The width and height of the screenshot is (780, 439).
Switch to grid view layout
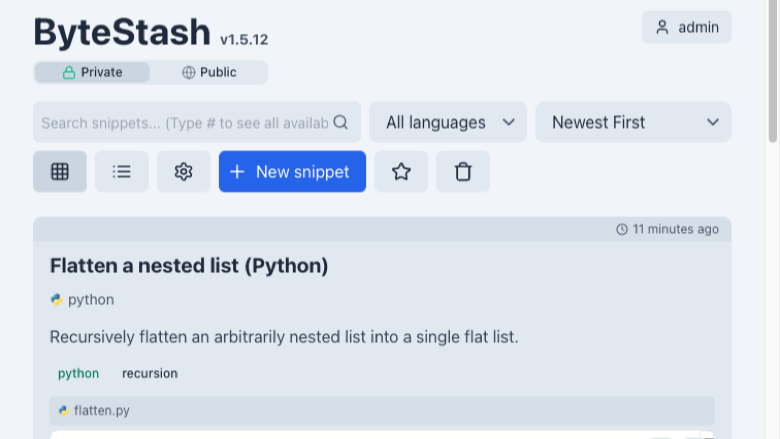coord(60,172)
